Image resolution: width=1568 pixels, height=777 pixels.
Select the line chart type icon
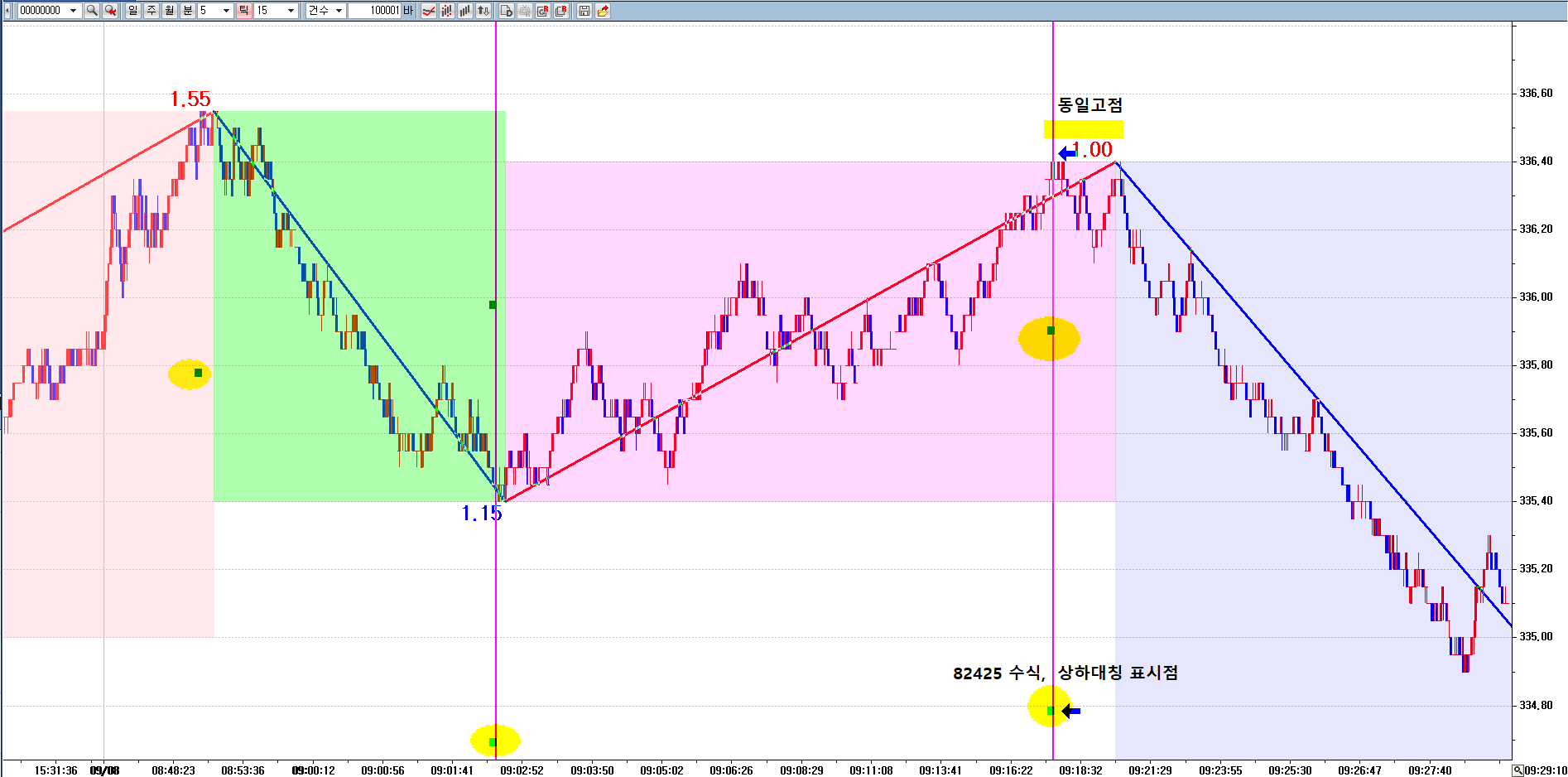point(428,11)
